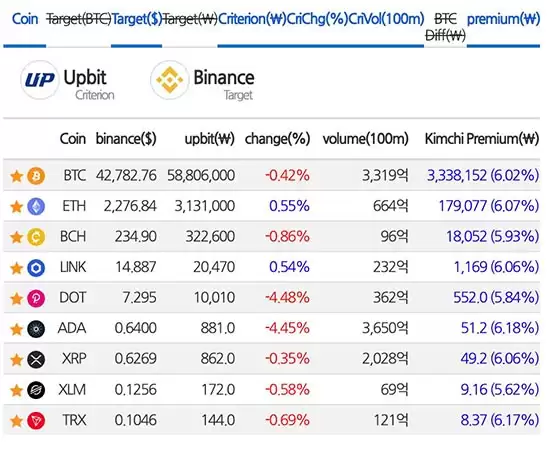The width and height of the screenshot is (555, 454).
Task: Sort by the binance($) column header
Action: (x=126, y=139)
